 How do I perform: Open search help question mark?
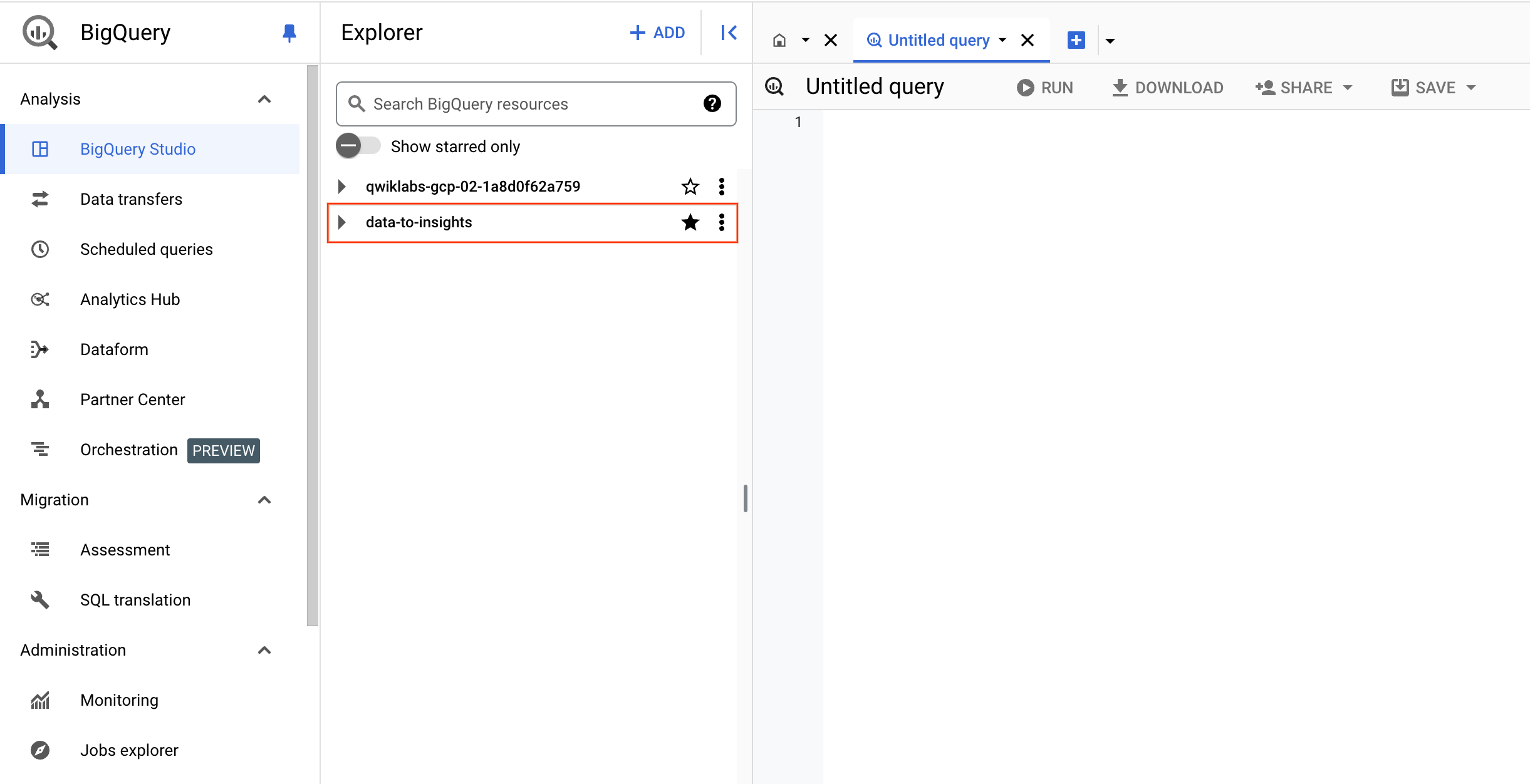(x=712, y=104)
